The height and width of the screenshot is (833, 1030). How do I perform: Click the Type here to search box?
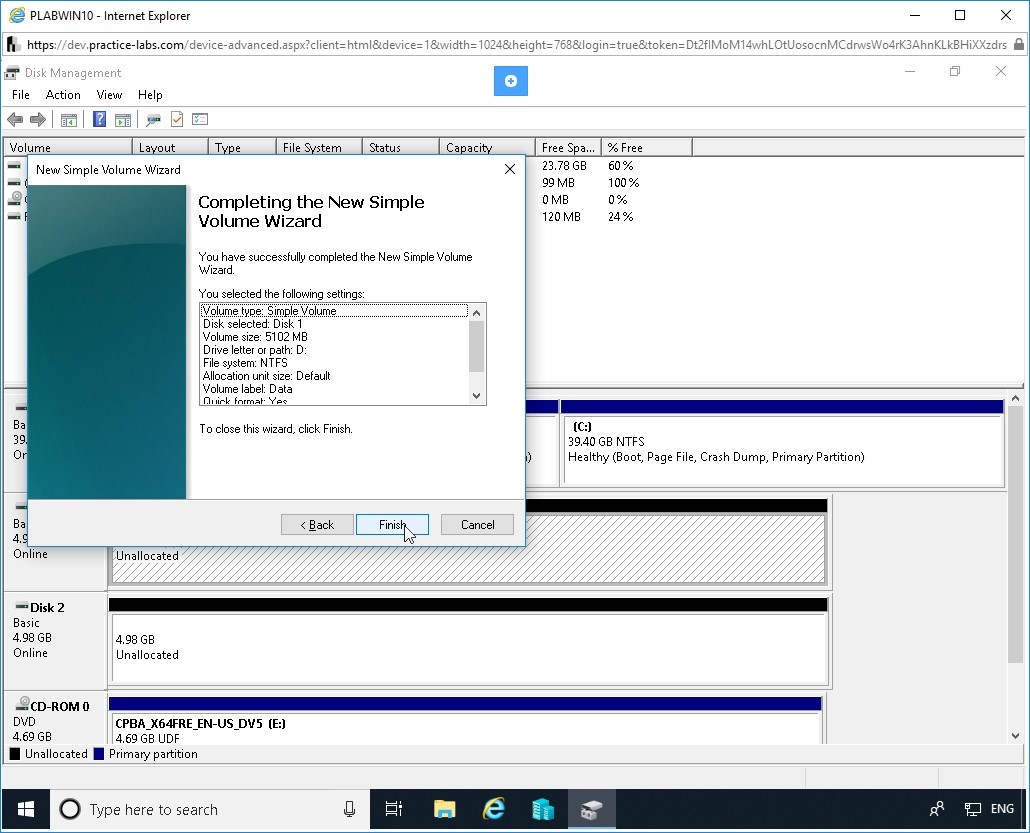point(210,809)
